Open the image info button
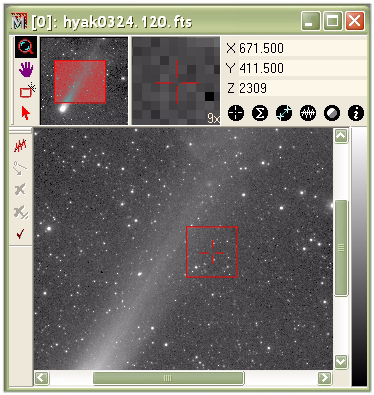This screenshot has width=374, height=395. pyautogui.click(x=356, y=113)
